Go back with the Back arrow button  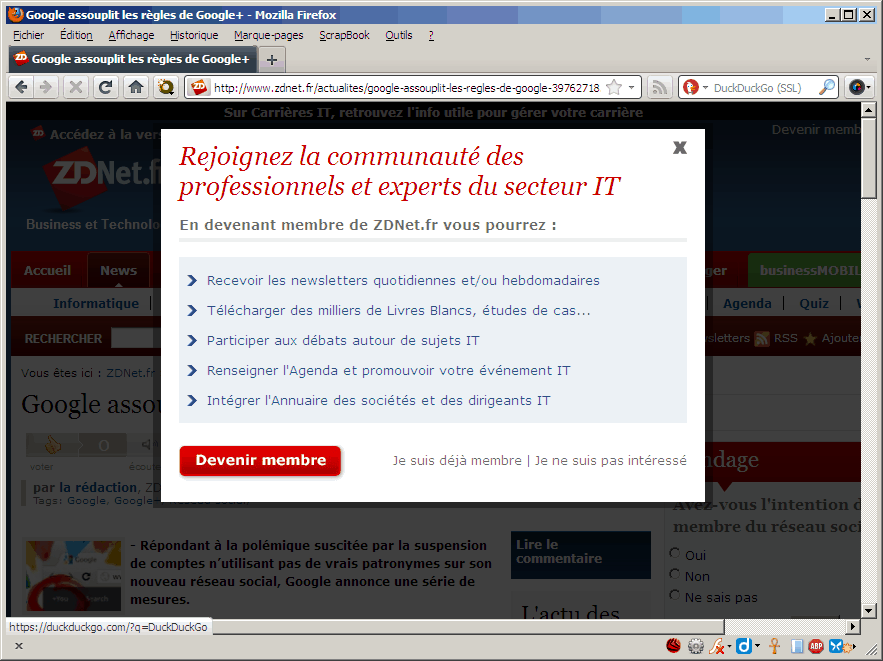21,87
